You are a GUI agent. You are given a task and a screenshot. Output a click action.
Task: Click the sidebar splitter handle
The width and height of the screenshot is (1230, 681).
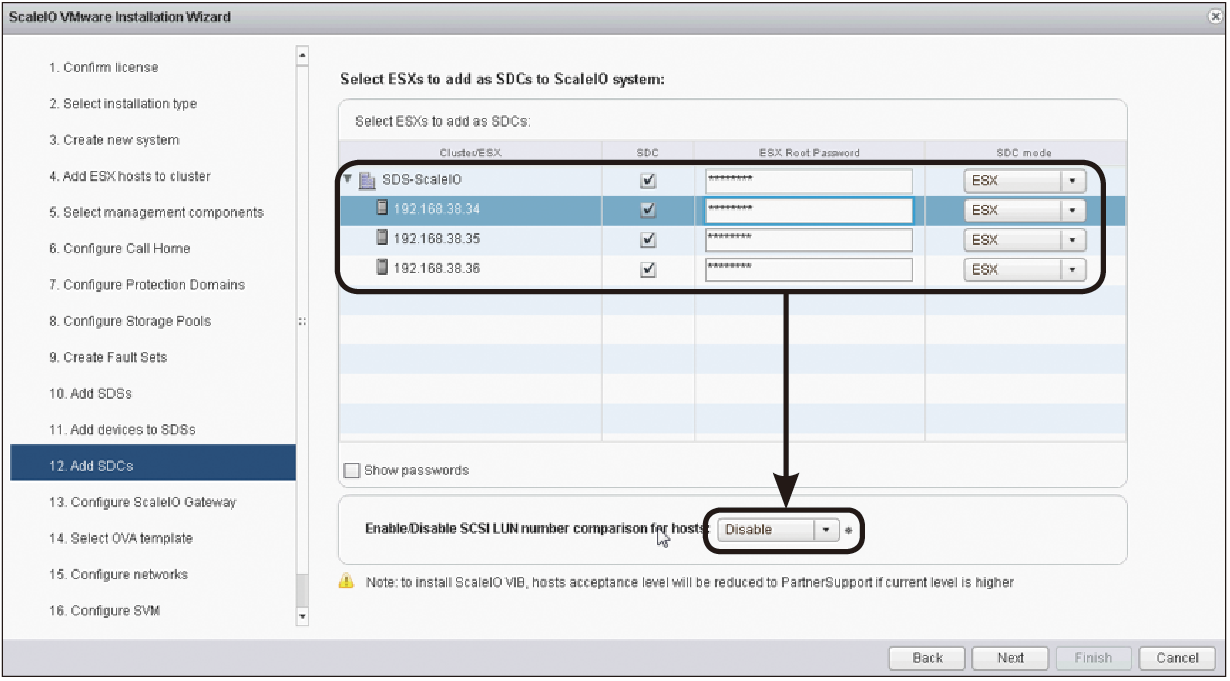302,322
